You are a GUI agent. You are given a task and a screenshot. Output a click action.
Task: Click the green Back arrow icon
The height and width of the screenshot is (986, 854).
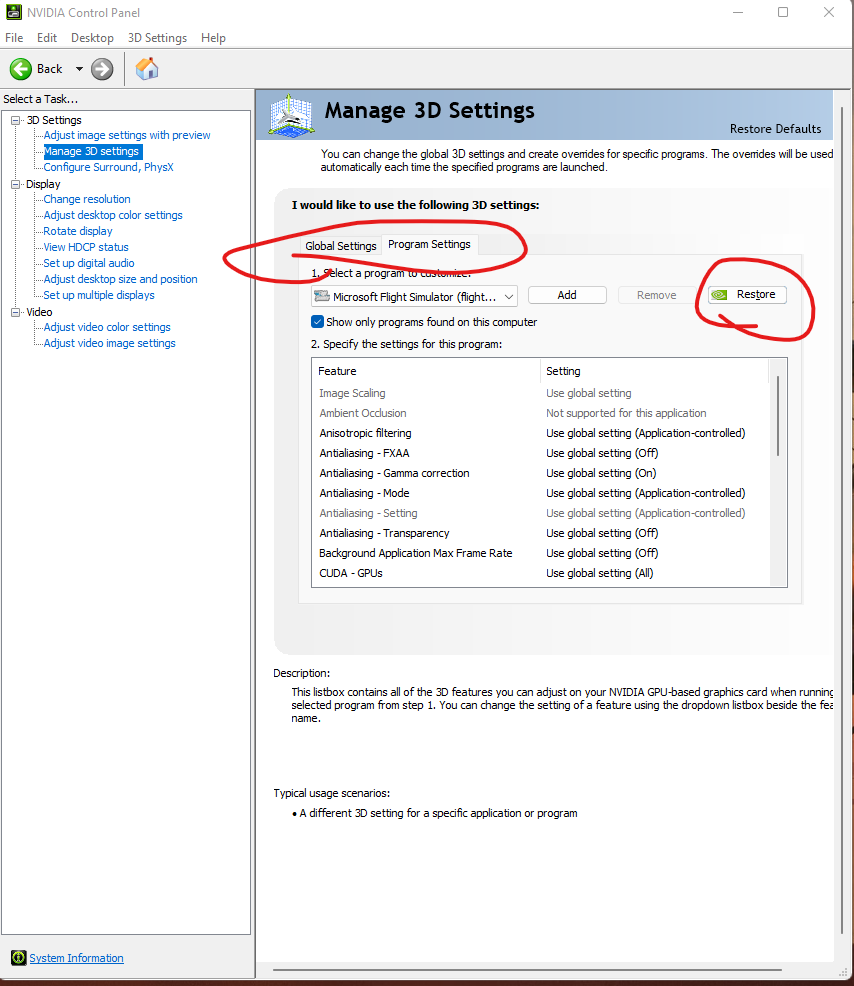(21, 69)
